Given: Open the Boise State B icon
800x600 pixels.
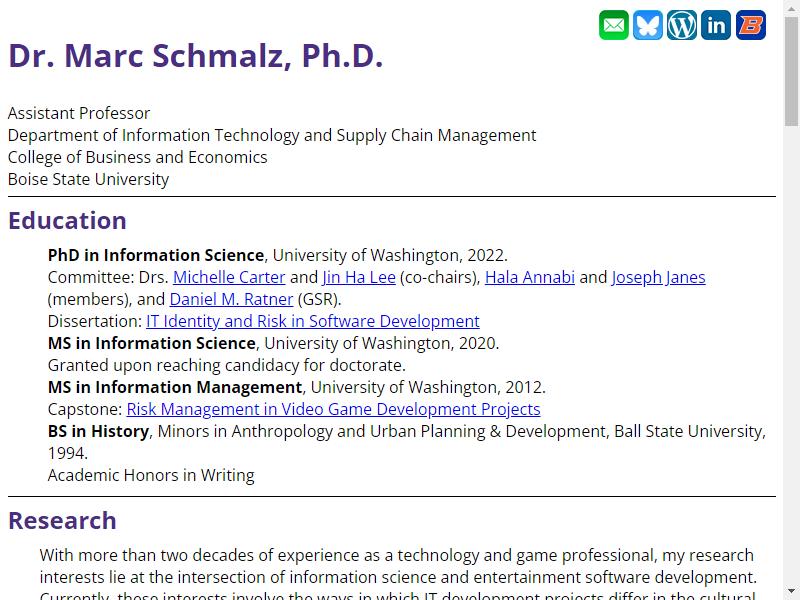Looking at the screenshot, I should [x=751, y=25].
